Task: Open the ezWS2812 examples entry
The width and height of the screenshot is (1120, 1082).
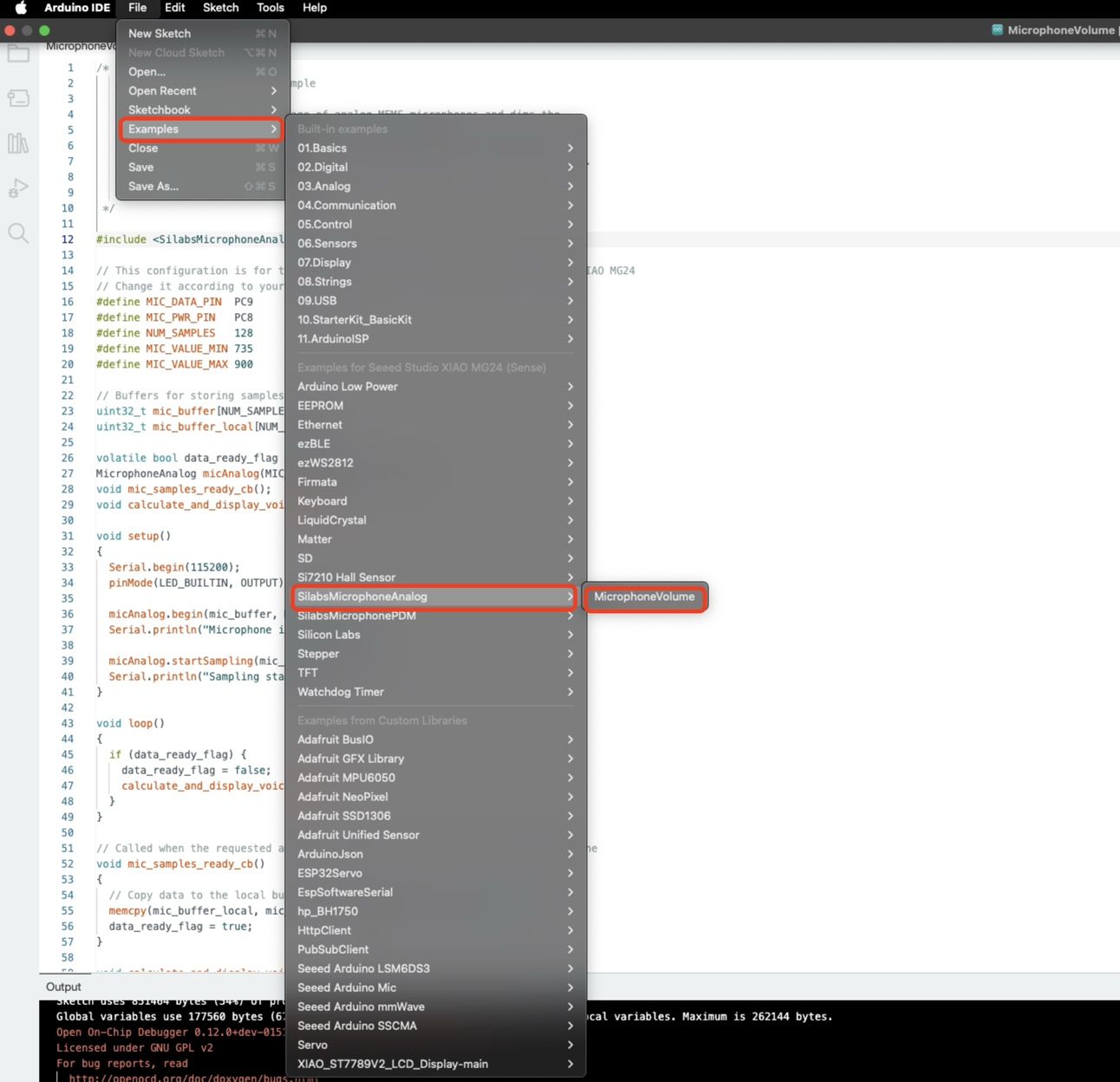Action: pyautogui.click(x=435, y=463)
